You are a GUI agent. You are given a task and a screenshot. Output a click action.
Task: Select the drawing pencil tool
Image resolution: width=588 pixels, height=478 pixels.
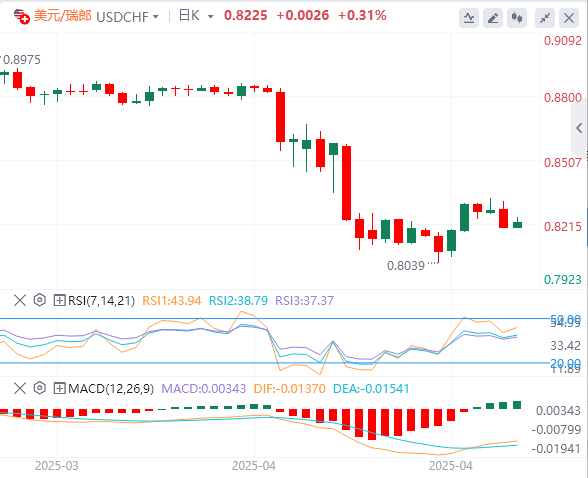pyautogui.click(x=493, y=18)
